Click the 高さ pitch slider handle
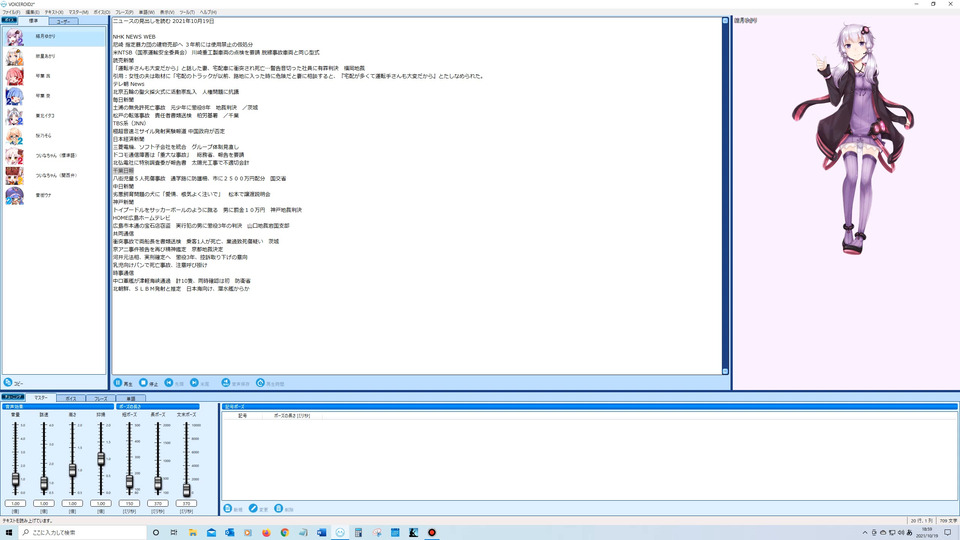This screenshot has width=960, height=540. tap(72, 470)
